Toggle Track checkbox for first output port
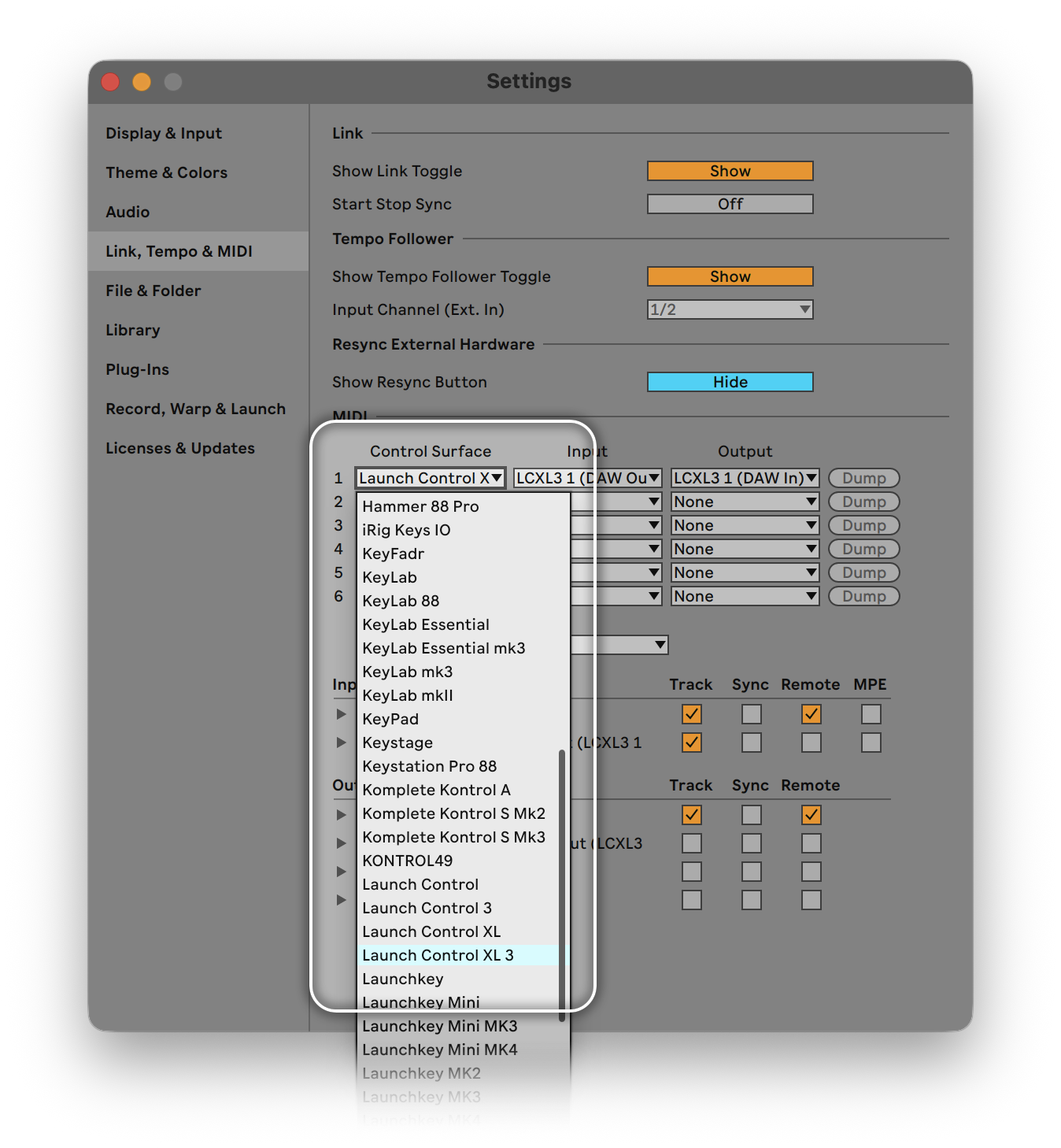 pyautogui.click(x=692, y=815)
